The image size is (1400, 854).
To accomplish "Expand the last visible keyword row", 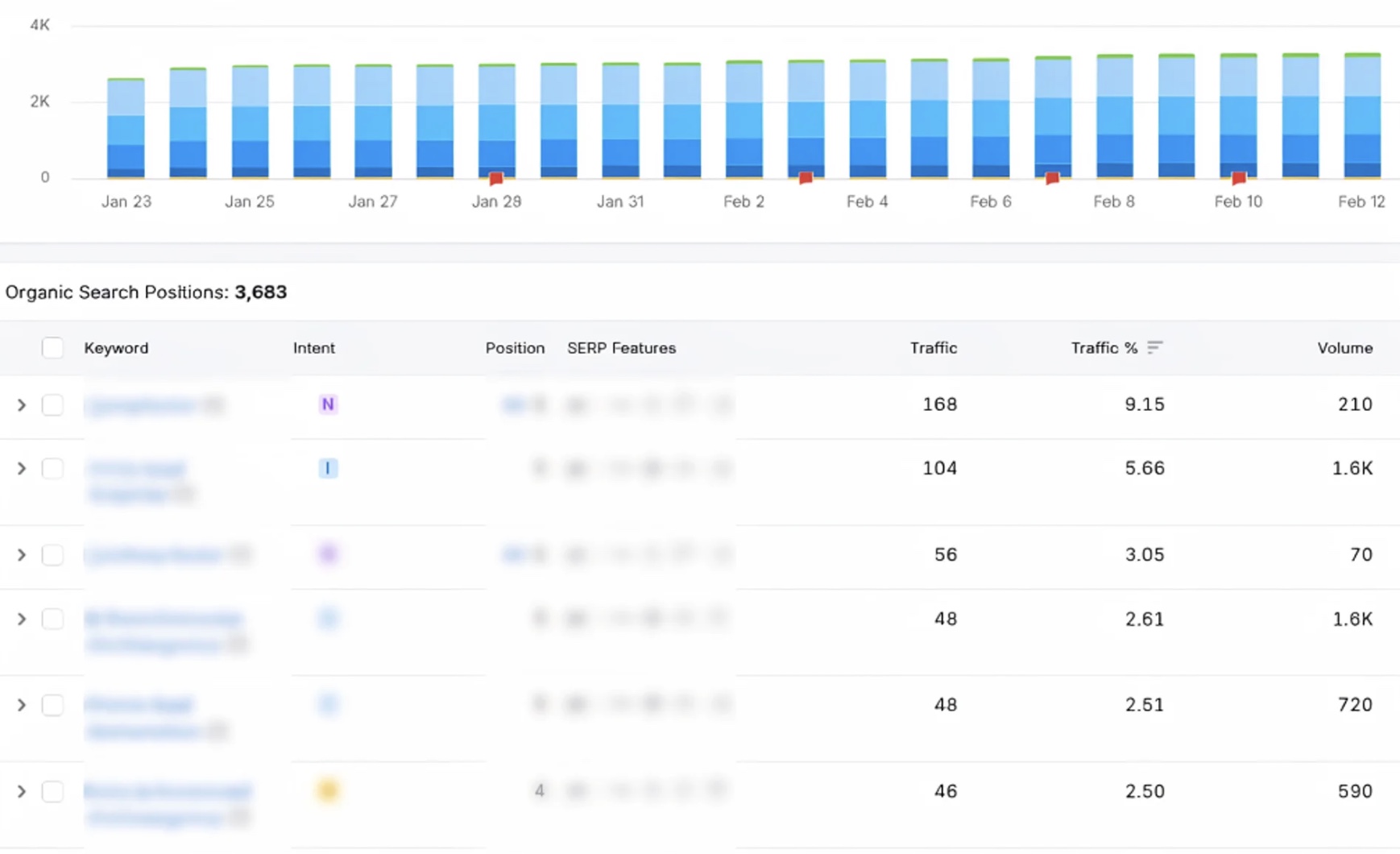I will coord(22,790).
